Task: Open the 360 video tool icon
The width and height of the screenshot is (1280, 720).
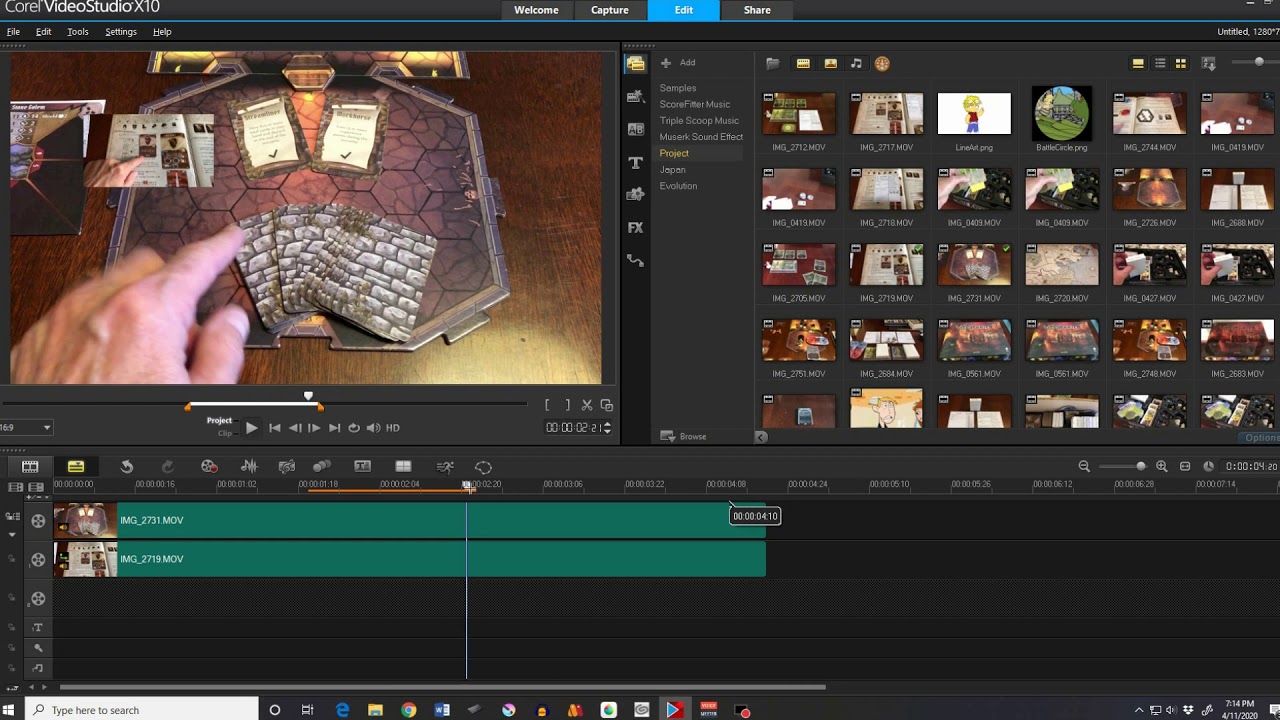Action: pos(483,467)
